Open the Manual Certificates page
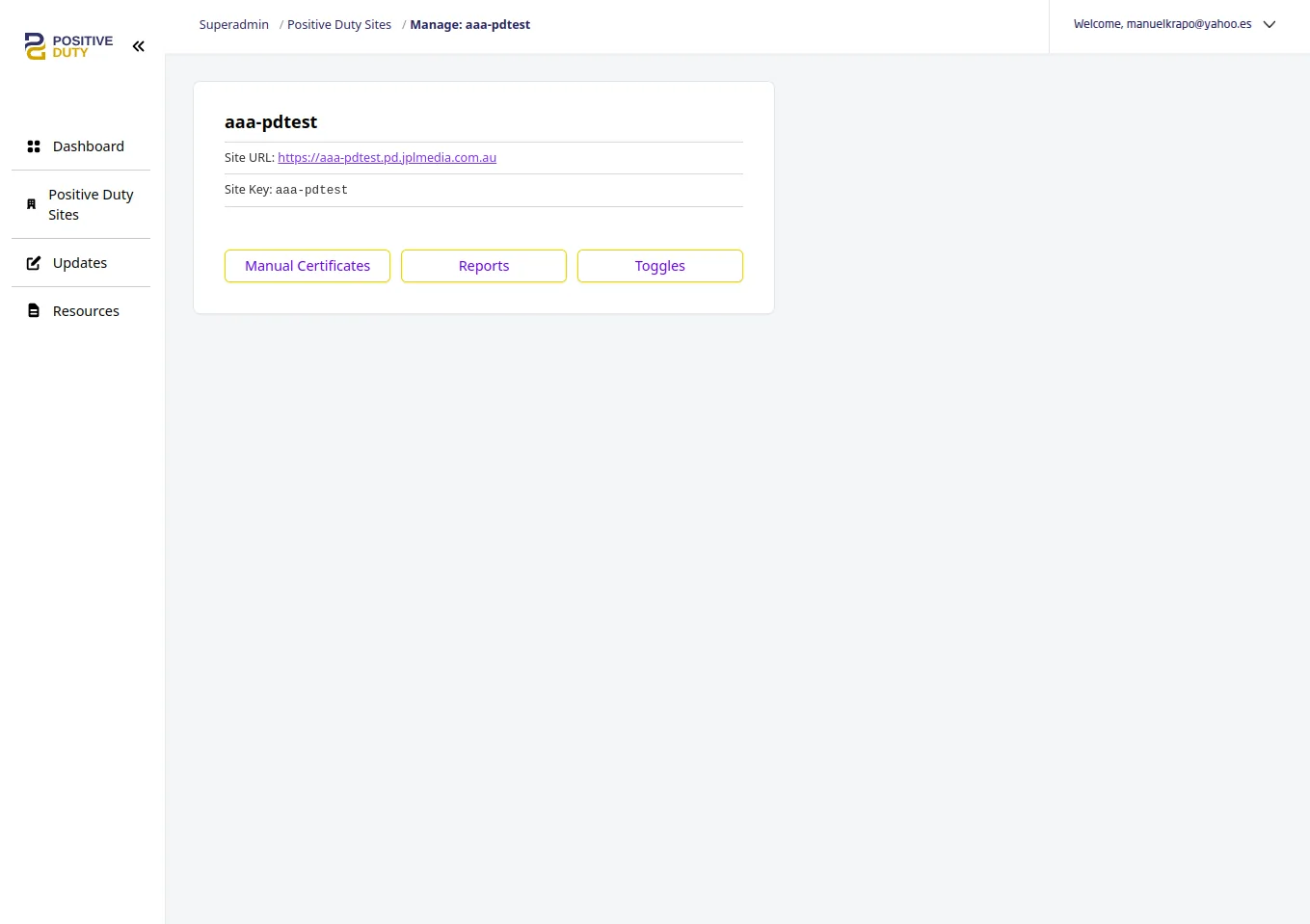 tap(307, 265)
